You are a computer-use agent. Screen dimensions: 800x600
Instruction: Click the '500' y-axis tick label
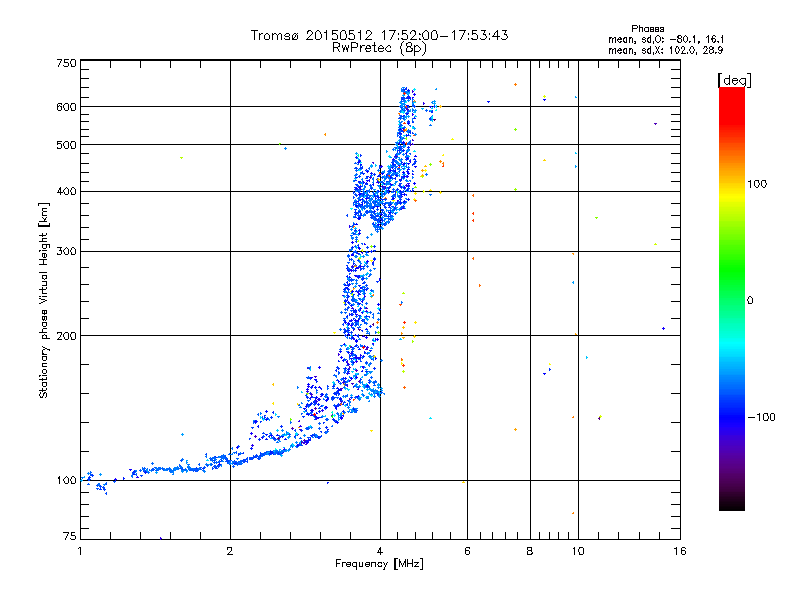click(66, 145)
